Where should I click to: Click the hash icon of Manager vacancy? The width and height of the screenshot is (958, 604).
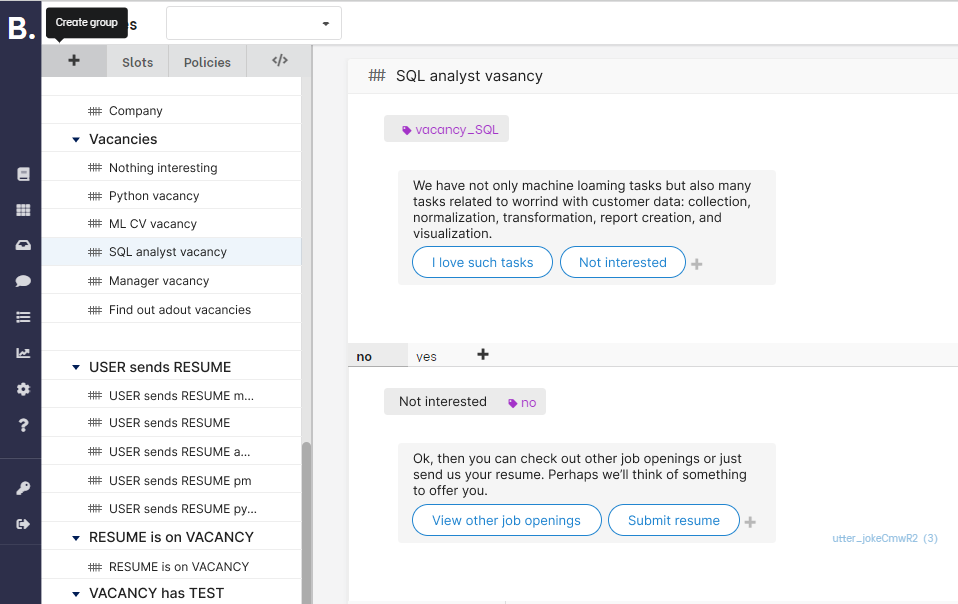[95, 281]
